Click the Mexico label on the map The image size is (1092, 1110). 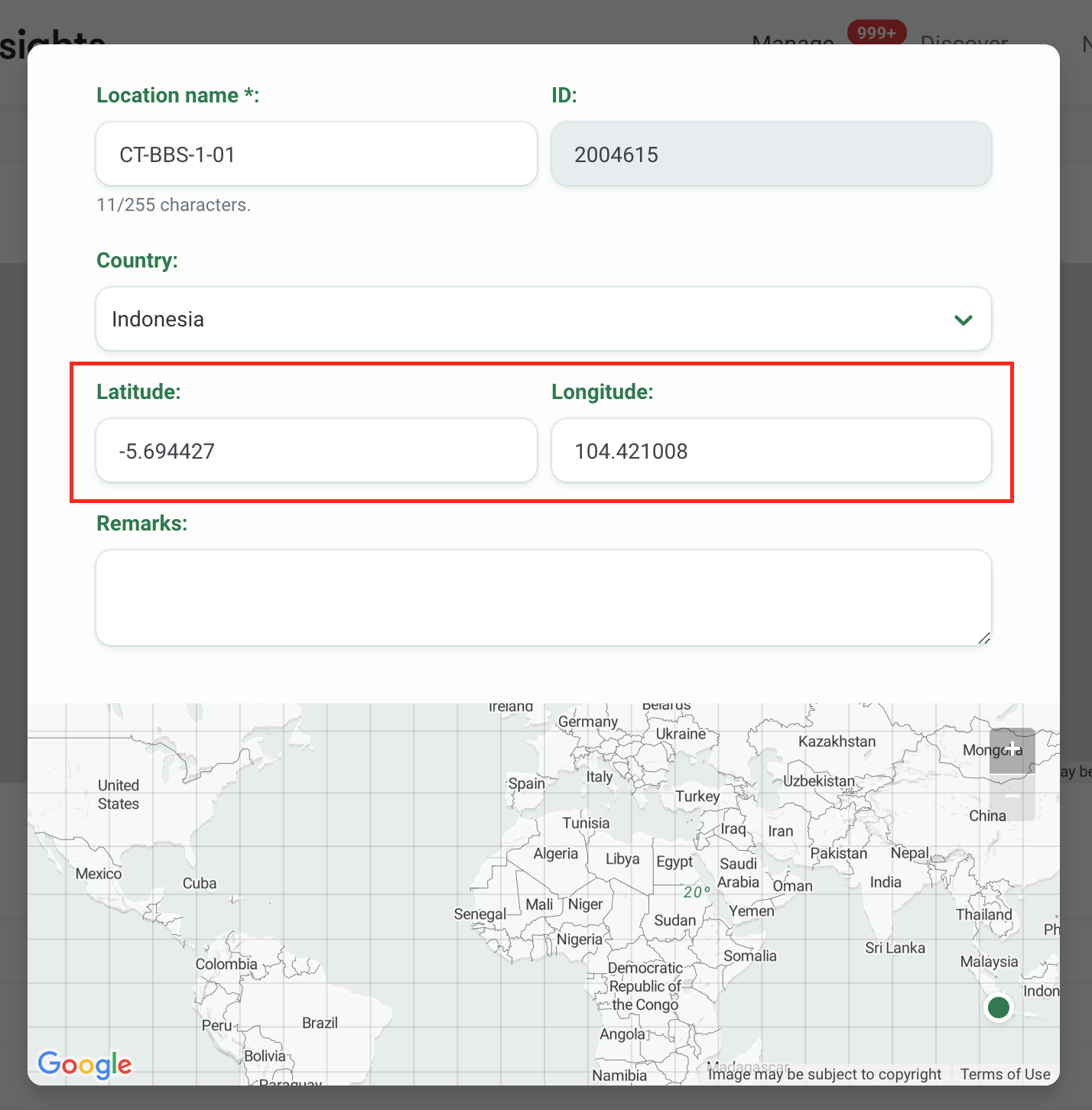coord(99,874)
